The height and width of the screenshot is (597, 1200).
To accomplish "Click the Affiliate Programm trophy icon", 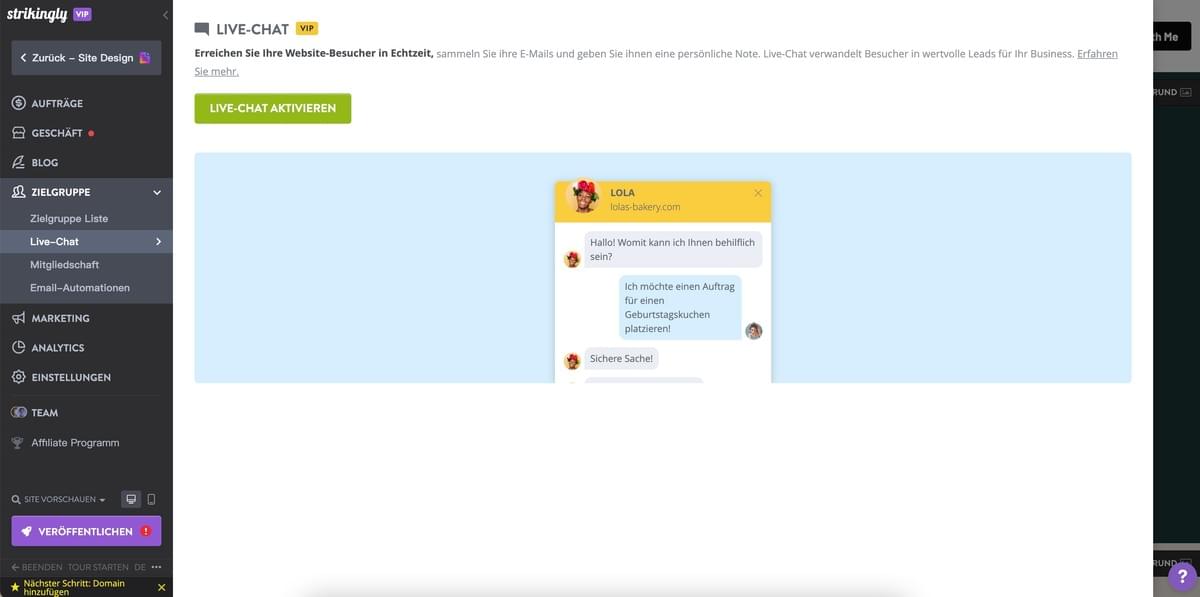I will click(x=17, y=442).
